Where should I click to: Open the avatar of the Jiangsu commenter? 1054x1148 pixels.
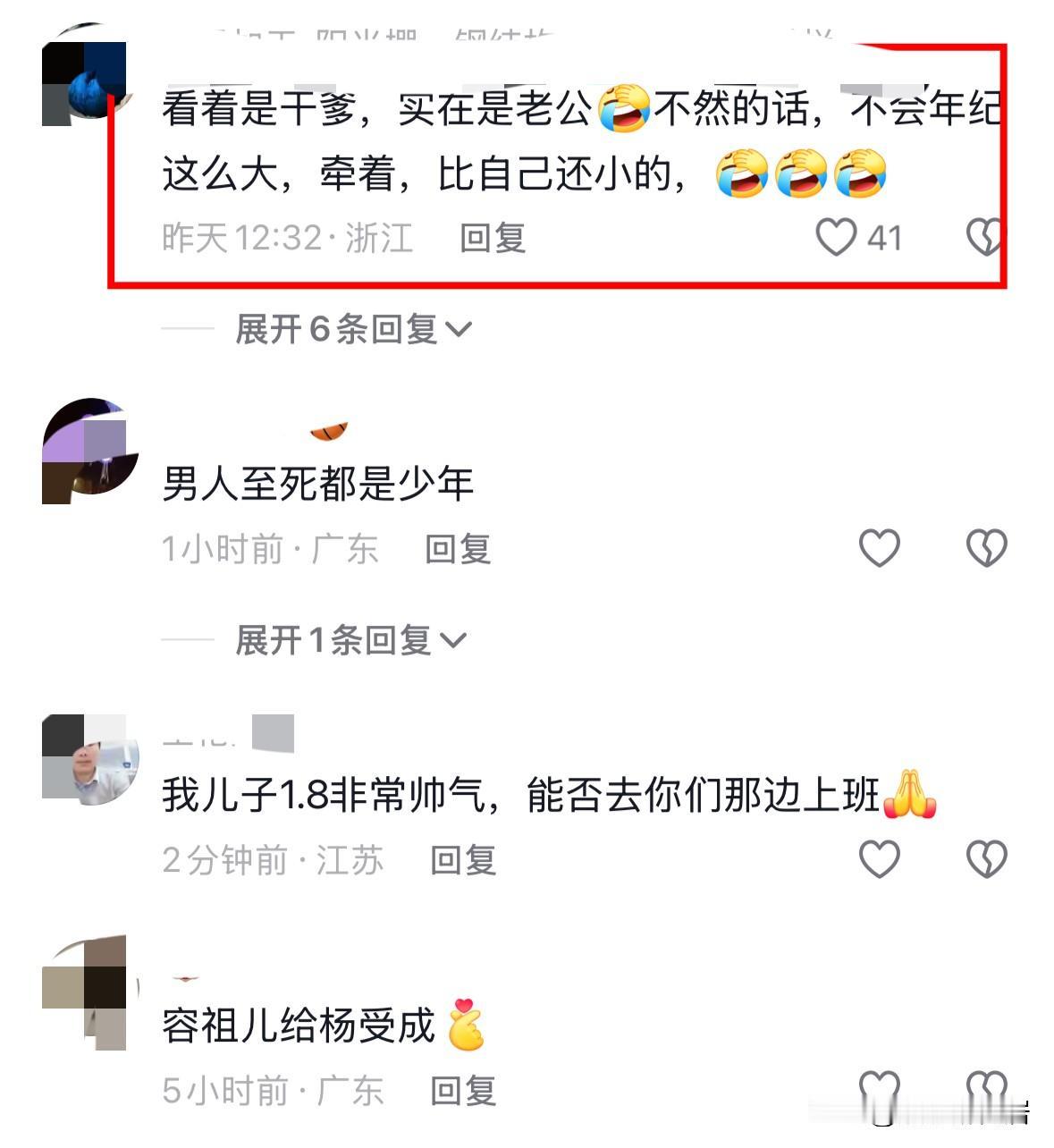tap(89, 758)
